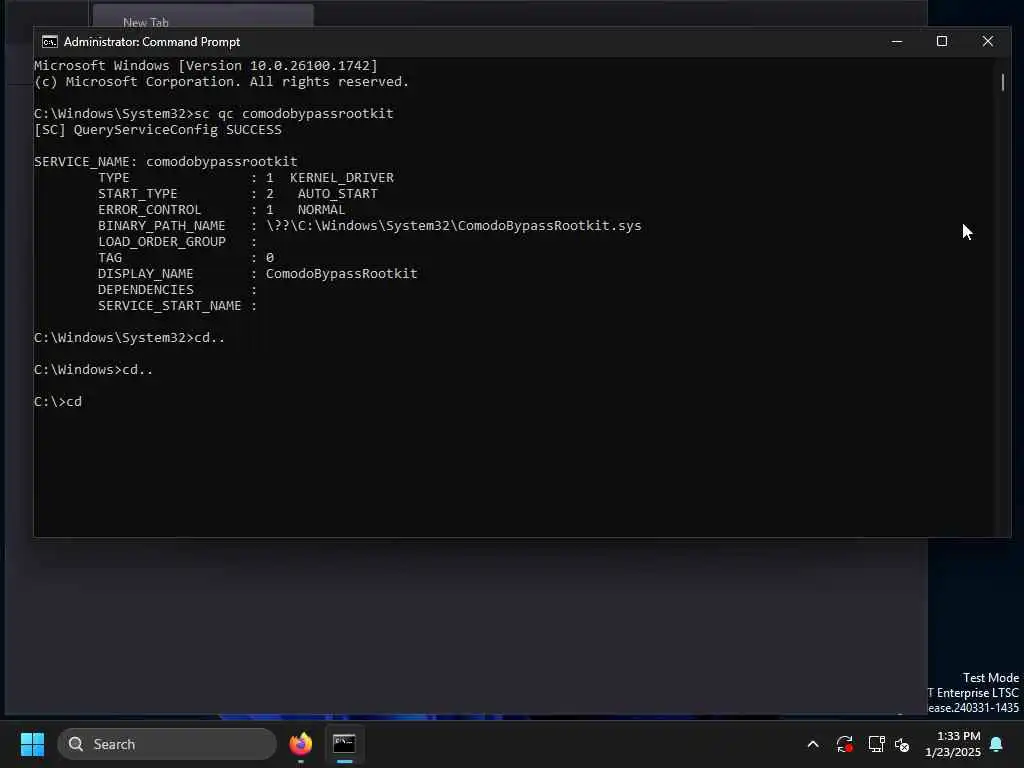Open the clock showing 1:33 PM
The height and width of the screenshot is (768, 1024).
tap(953, 744)
